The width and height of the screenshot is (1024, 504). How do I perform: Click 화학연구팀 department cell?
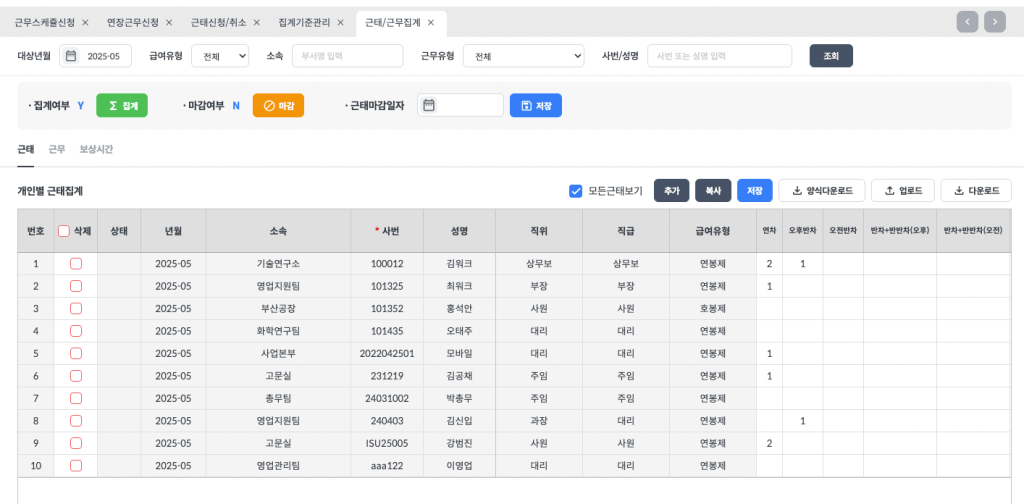(x=278, y=330)
